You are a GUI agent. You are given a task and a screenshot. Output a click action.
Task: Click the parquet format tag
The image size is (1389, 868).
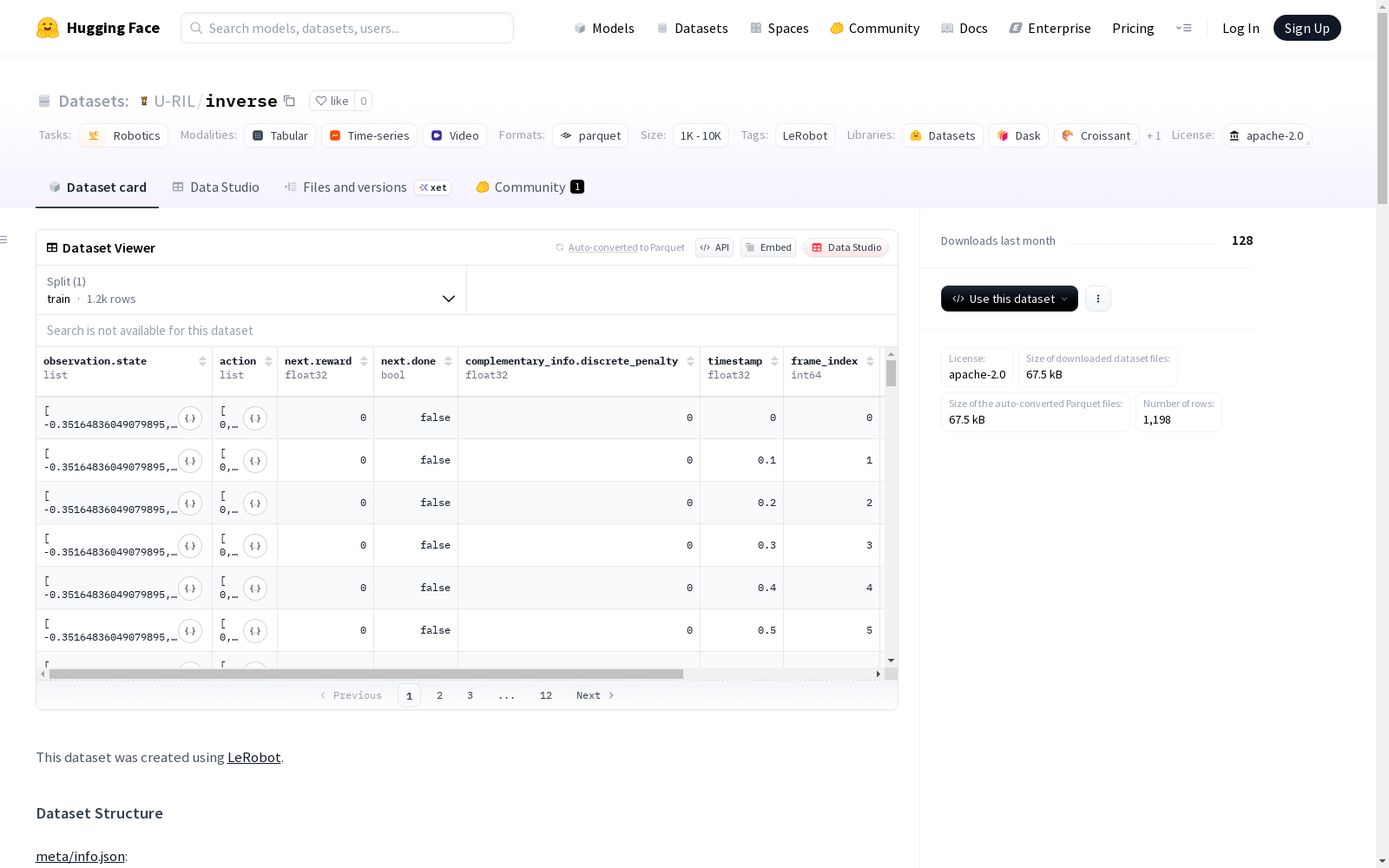coord(590,135)
